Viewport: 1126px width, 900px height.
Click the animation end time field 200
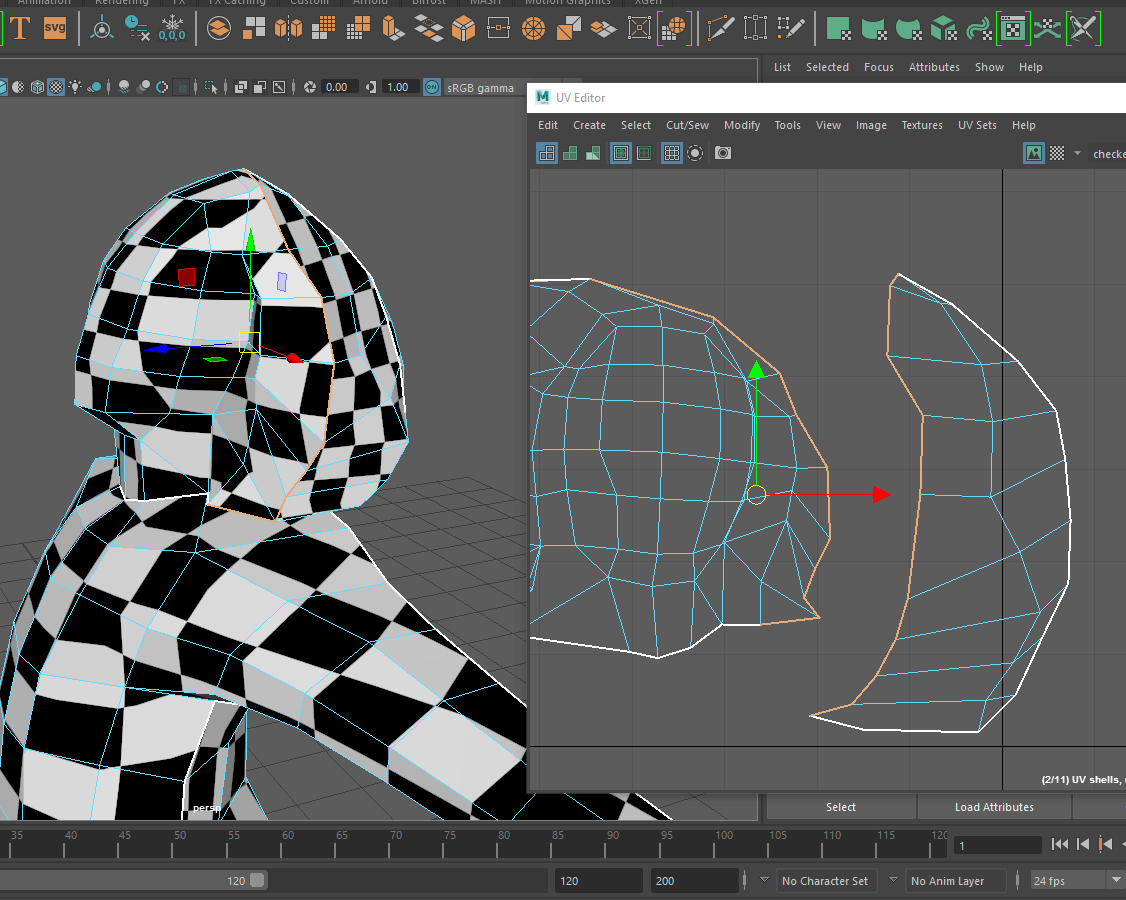coord(694,881)
